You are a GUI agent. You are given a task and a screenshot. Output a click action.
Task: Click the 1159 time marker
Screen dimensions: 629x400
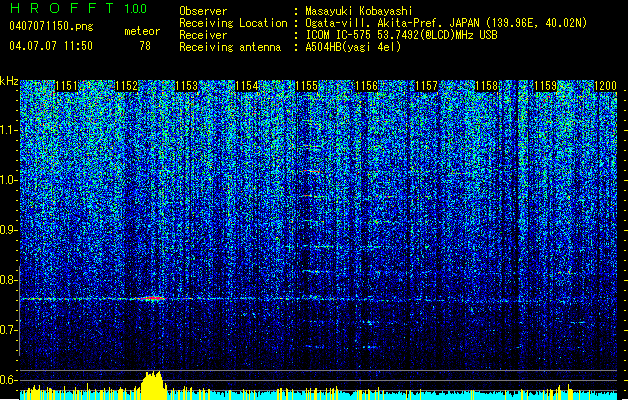tap(546, 86)
